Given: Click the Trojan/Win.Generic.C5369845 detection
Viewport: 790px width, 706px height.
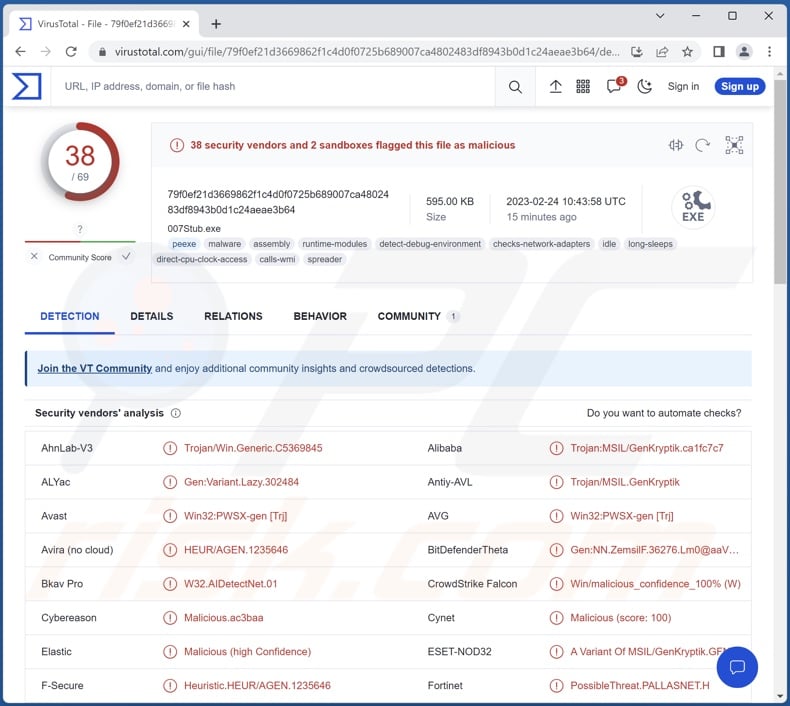Looking at the screenshot, I should (253, 448).
